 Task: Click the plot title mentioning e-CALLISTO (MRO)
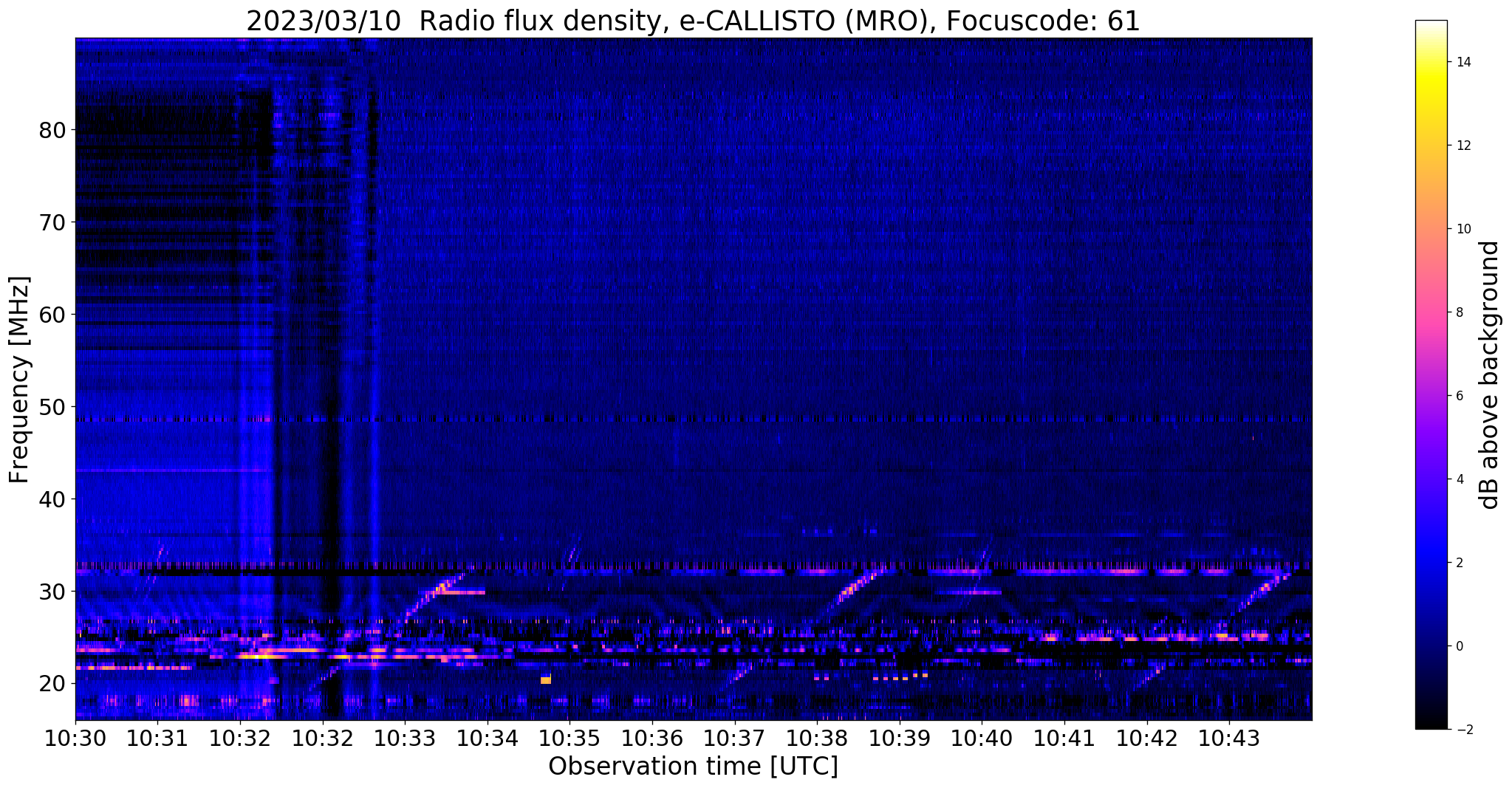(693, 21)
